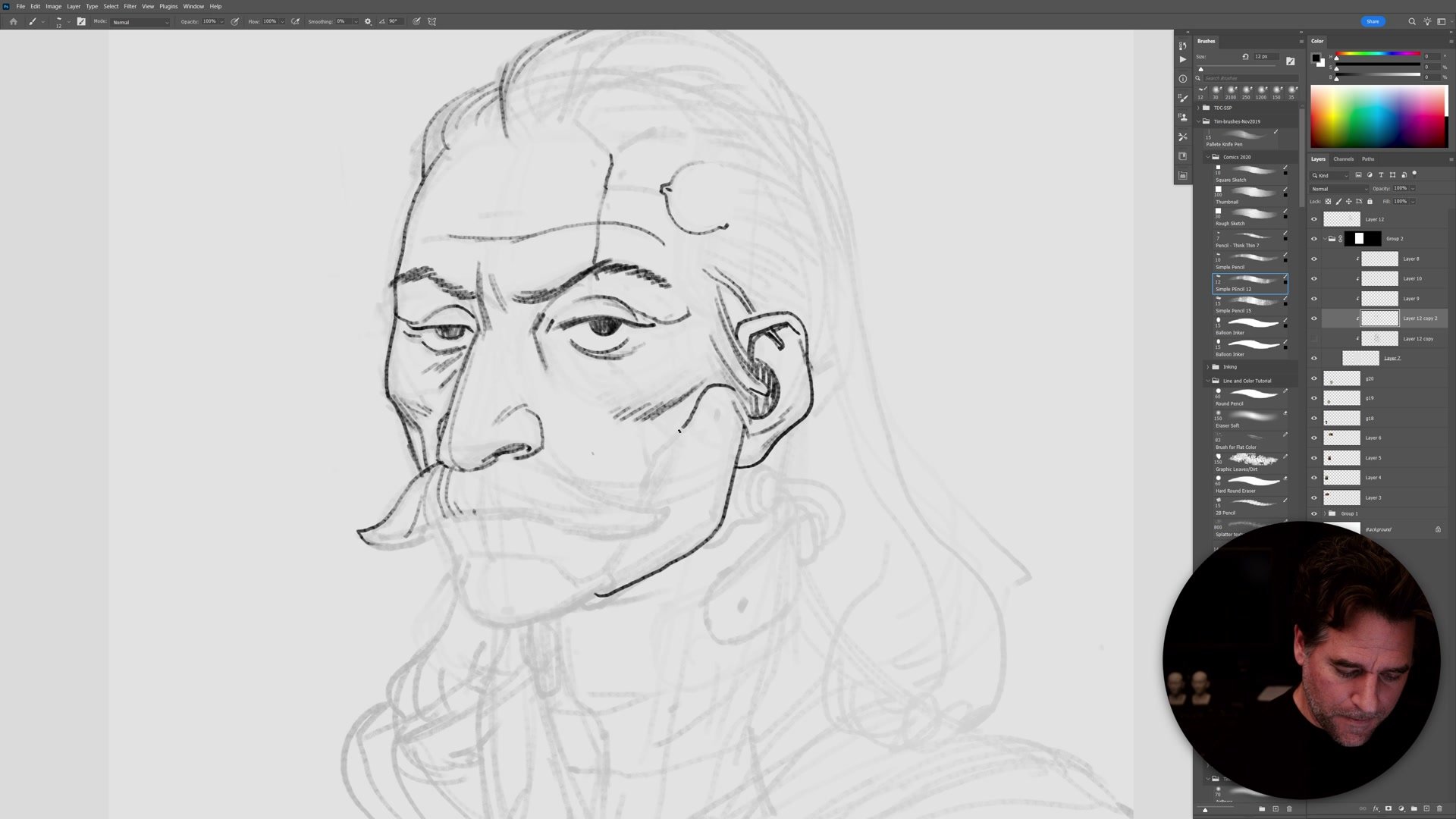The image size is (1456, 819).
Task: Open the Opacity dropdown in options bar
Action: (x=221, y=21)
